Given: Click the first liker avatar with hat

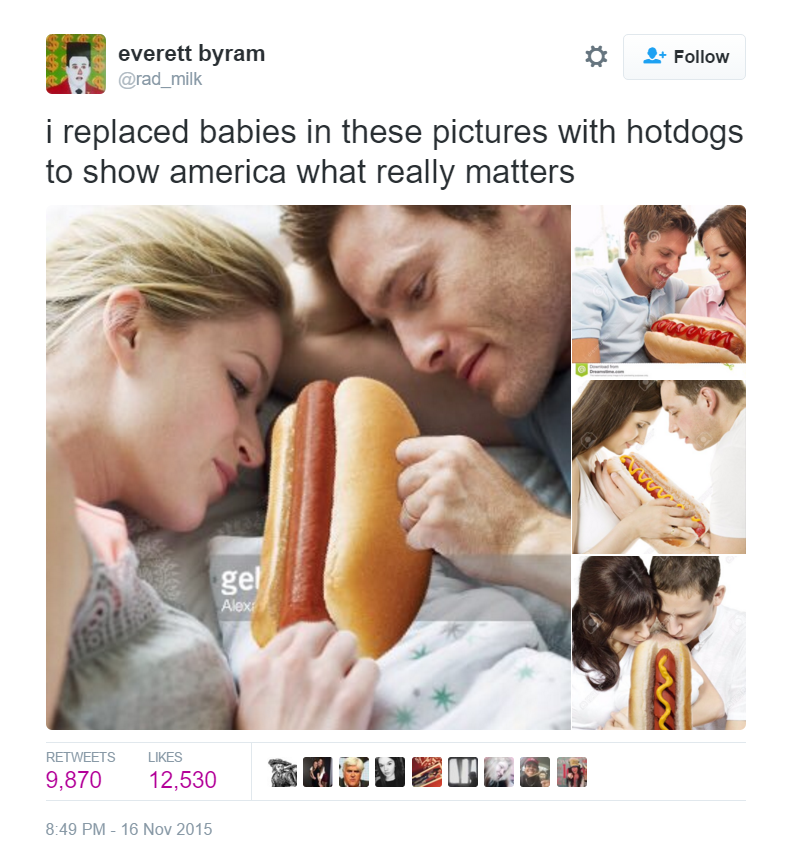Looking at the screenshot, I should pos(283,772).
